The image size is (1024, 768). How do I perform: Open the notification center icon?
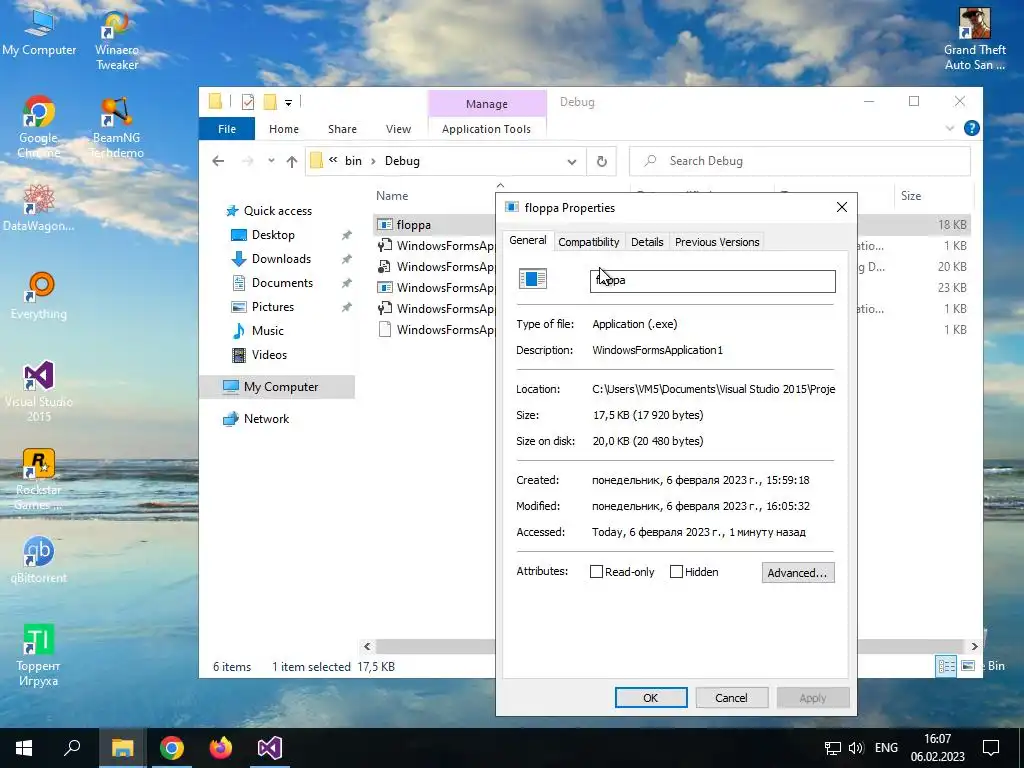pyautogui.click(x=991, y=748)
